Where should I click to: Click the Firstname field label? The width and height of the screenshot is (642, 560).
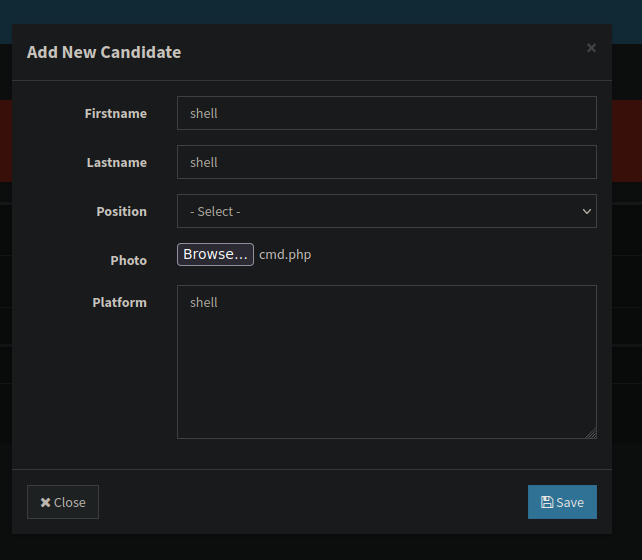tap(115, 113)
